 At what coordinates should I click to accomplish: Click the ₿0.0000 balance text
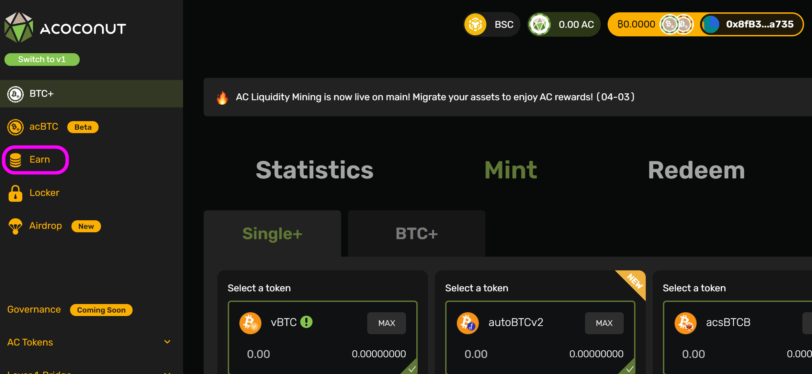pos(636,24)
